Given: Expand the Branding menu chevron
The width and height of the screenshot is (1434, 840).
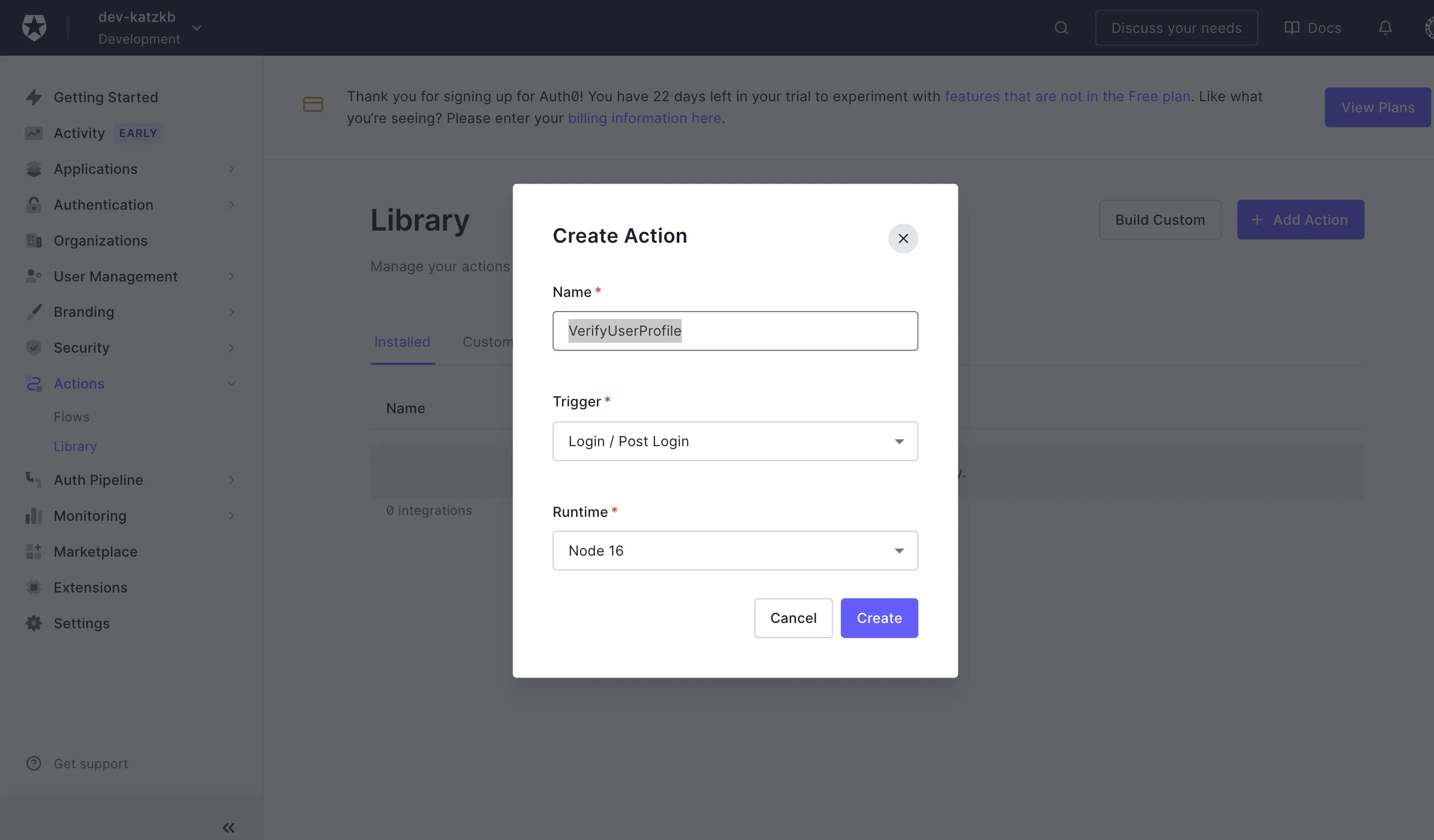Looking at the screenshot, I should (x=231, y=312).
